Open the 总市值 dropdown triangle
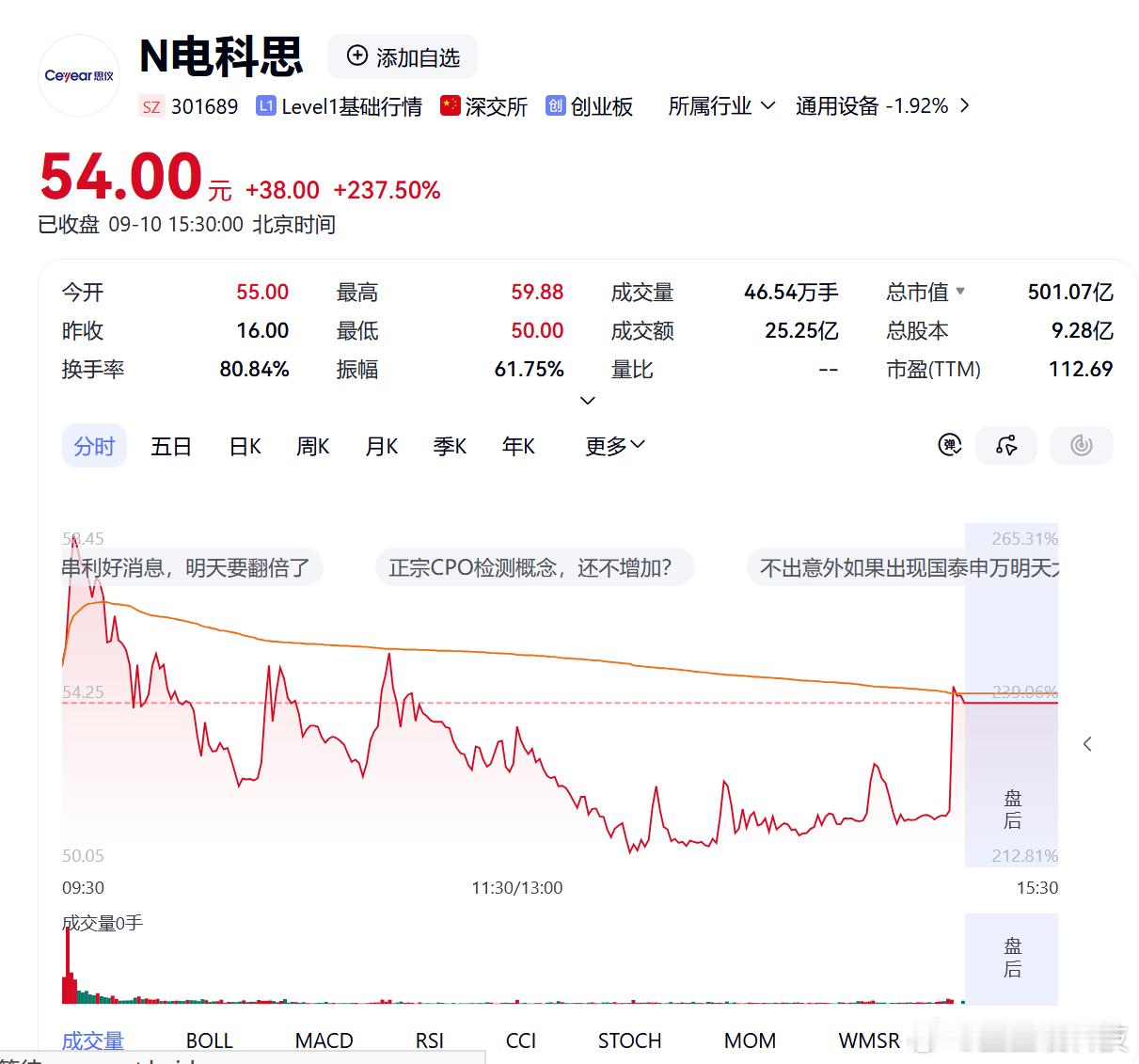The height and width of the screenshot is (1064, 1139). [960, 292]
